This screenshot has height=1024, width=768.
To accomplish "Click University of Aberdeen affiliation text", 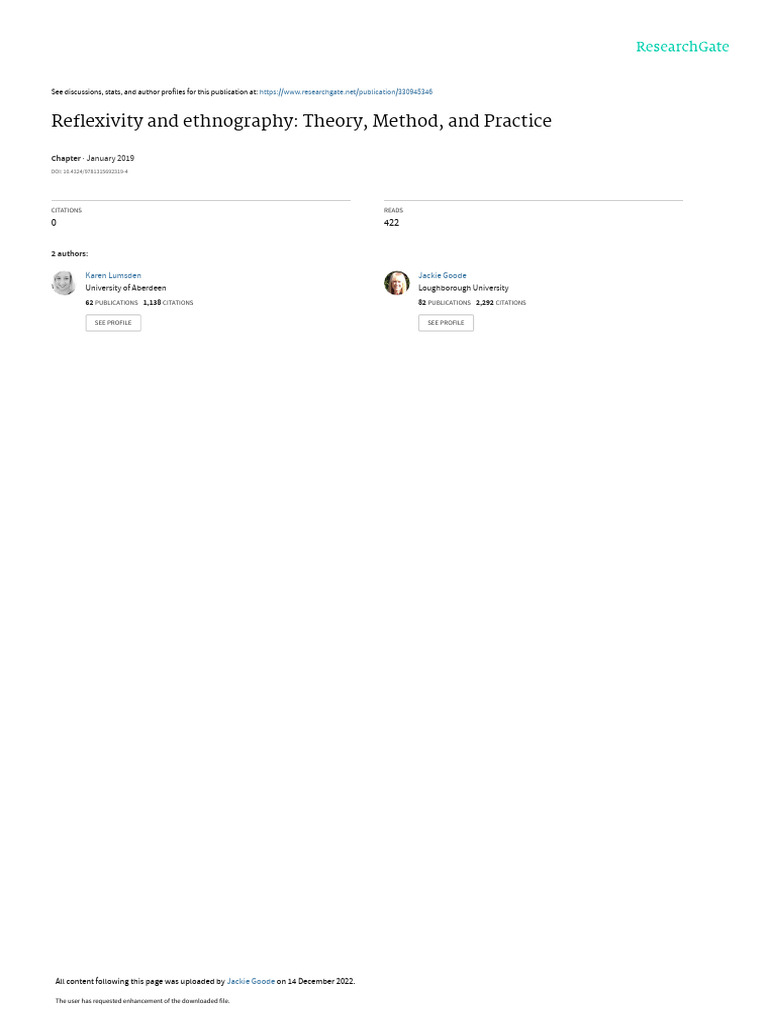I will tap(125, 288).
